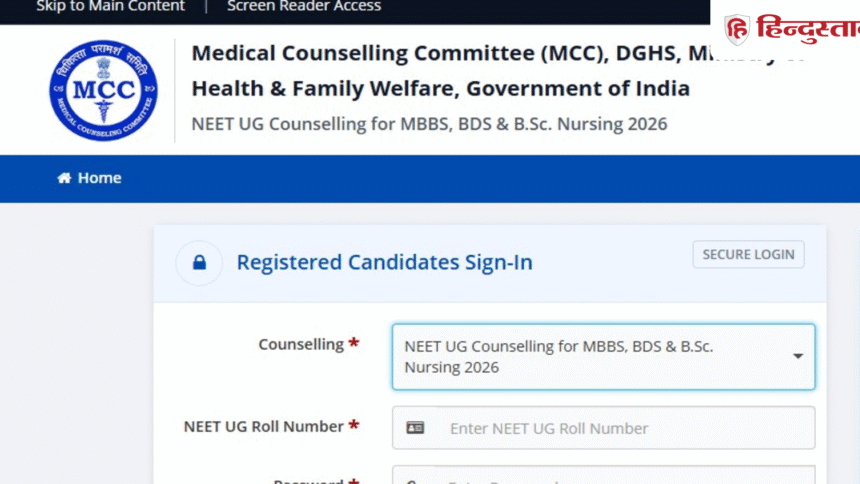Click Screen Reader Access link
Screen dimensions: 860x484
point(304,7)
